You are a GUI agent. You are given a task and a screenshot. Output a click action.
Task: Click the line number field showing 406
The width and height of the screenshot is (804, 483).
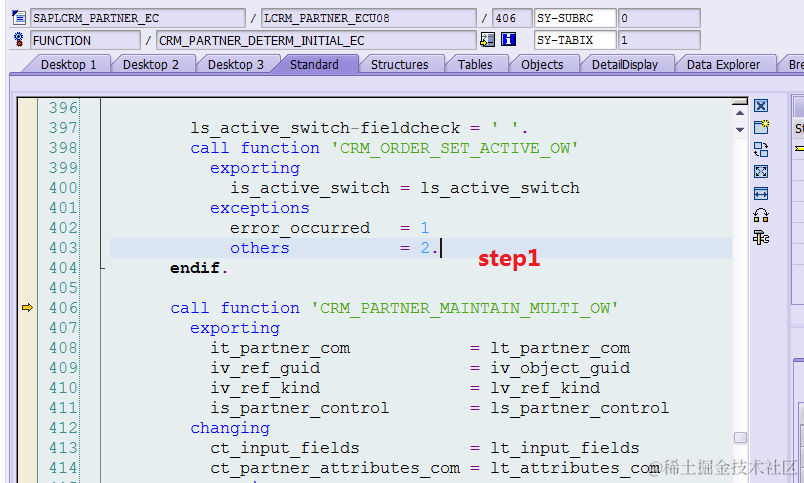[512, 18]
